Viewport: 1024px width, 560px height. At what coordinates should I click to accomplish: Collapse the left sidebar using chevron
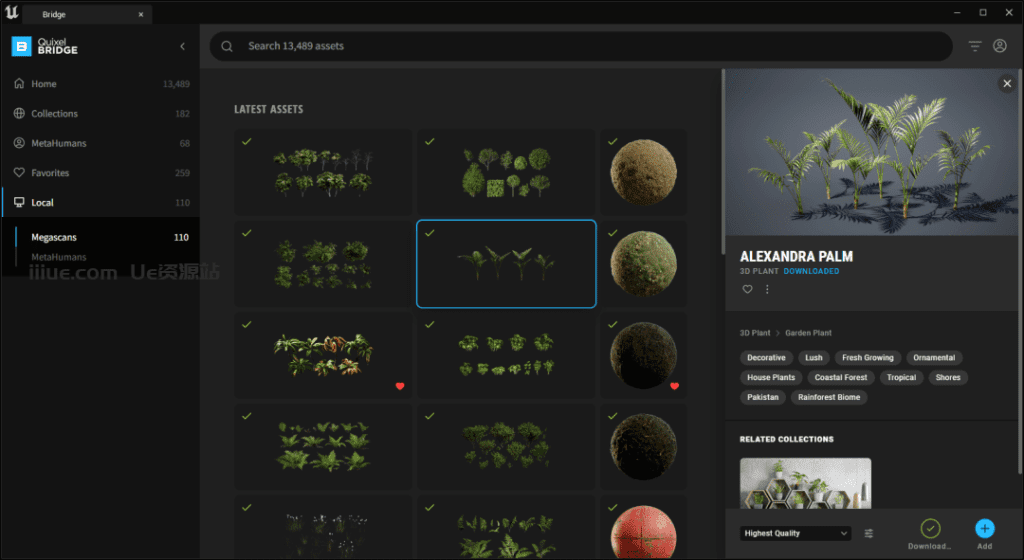[x=182, y=46]
